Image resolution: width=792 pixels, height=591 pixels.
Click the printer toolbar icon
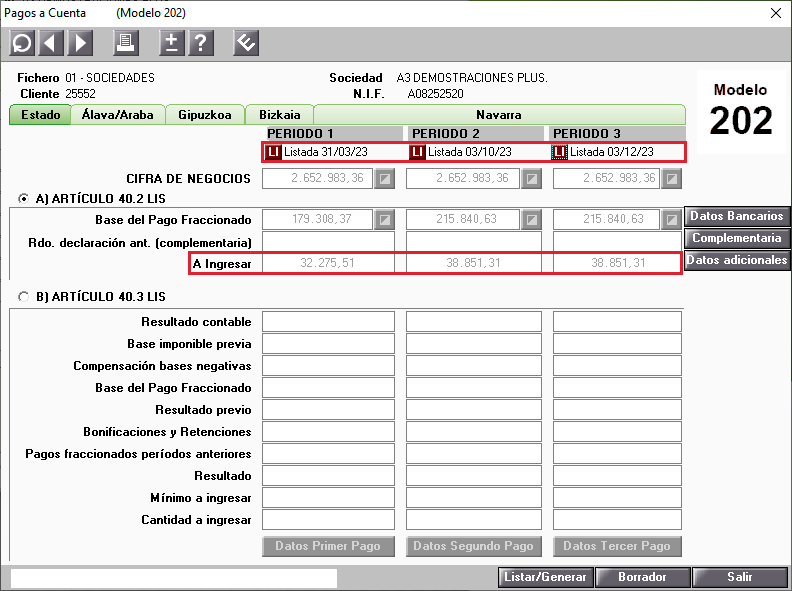[125, 43]
